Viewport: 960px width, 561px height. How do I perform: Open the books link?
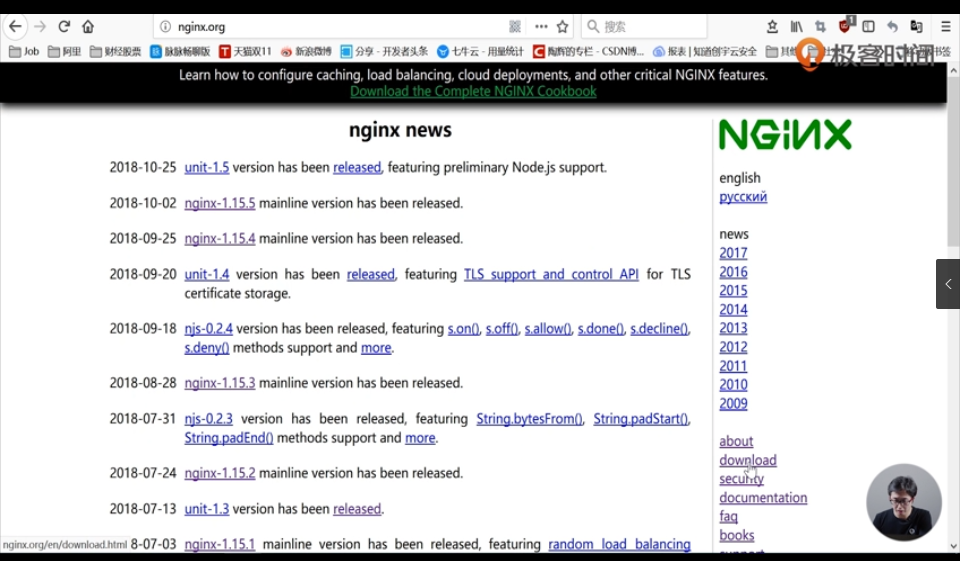737,535
